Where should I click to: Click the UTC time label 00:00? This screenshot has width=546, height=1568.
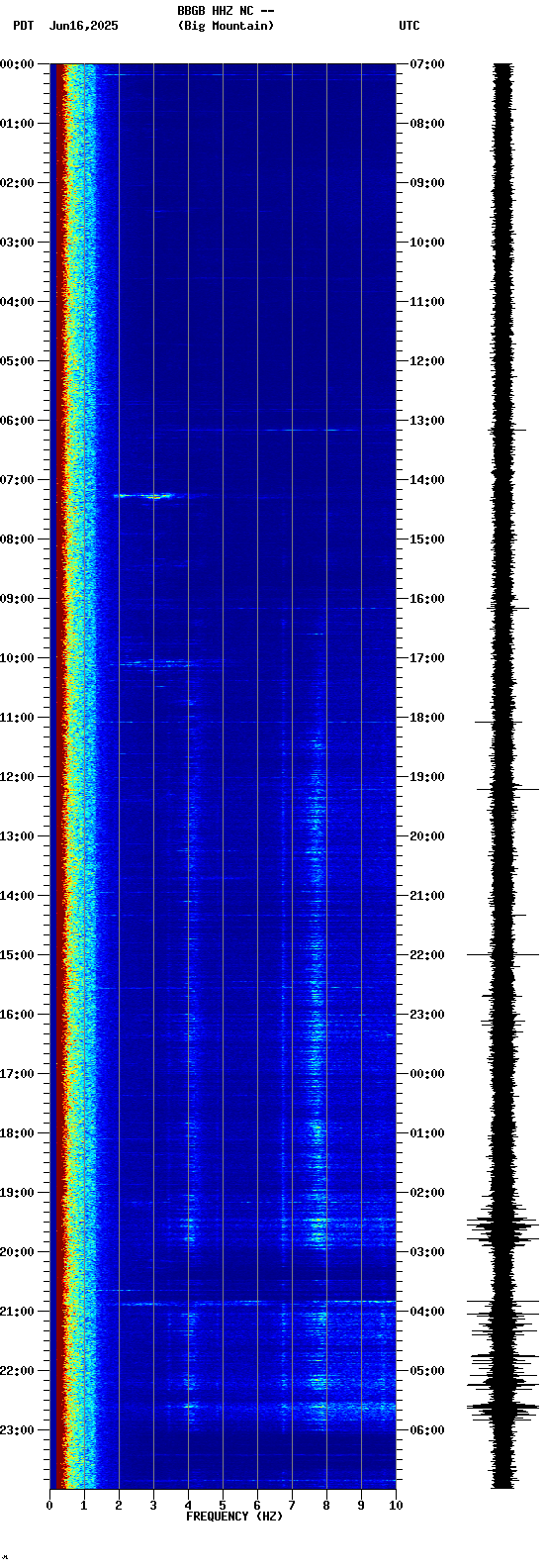tap(427, 1074)
